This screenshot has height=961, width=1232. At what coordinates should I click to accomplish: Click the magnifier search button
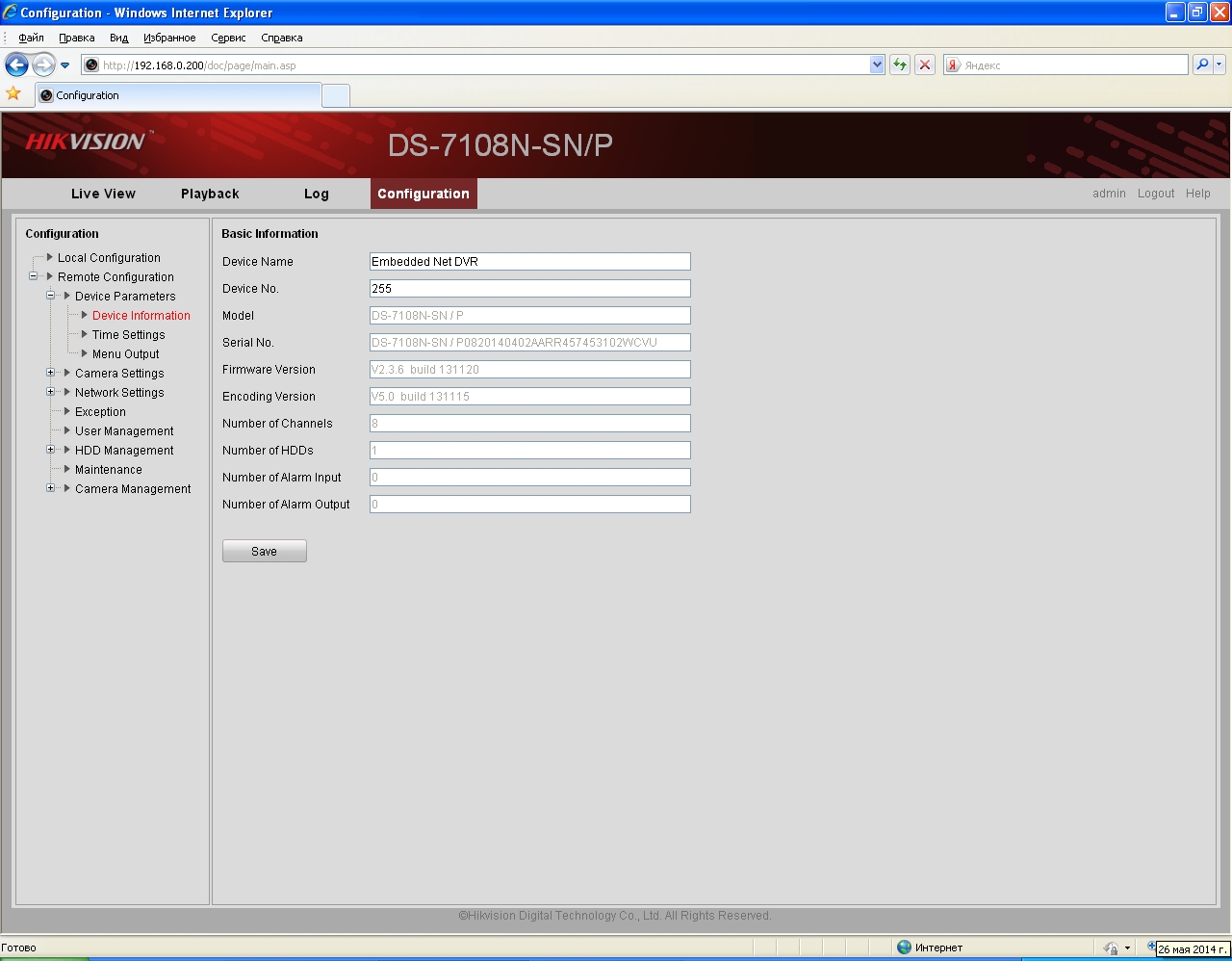[1202, 65]
